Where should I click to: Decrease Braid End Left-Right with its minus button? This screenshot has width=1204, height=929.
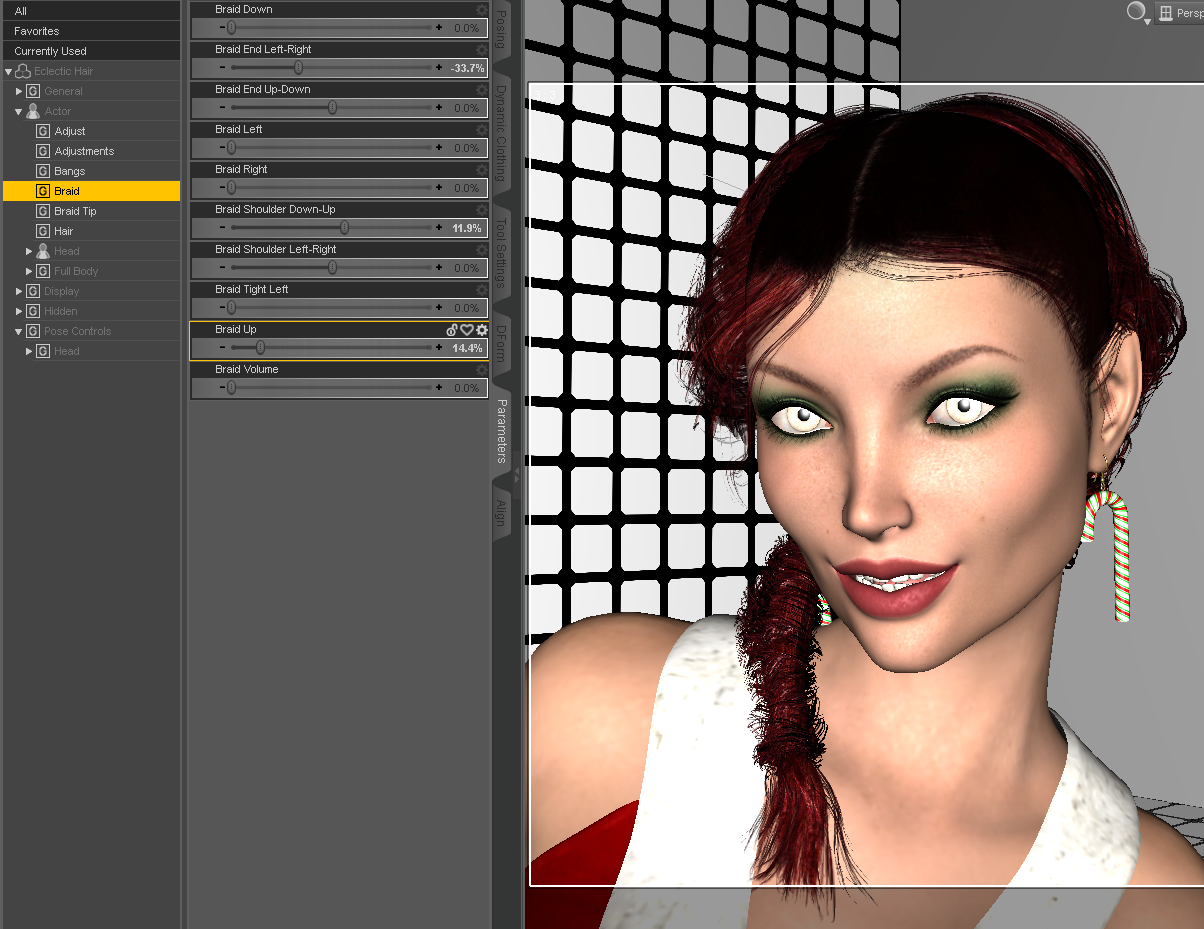pyautogui.click(x=222, y=68)
